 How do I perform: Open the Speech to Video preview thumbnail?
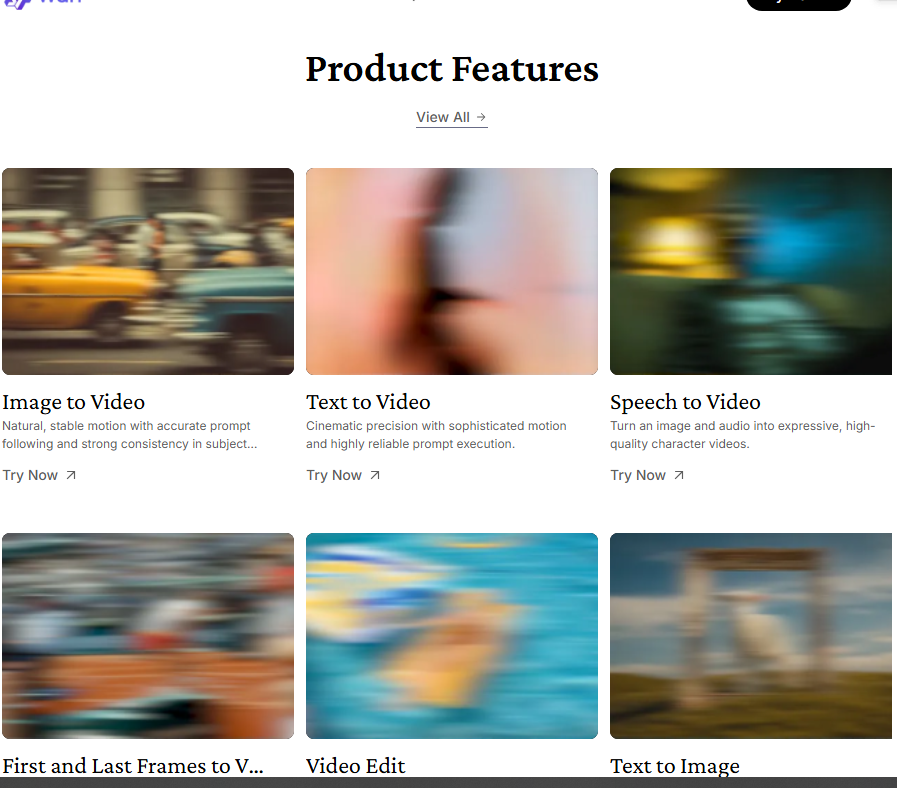(x=750, y=271)
